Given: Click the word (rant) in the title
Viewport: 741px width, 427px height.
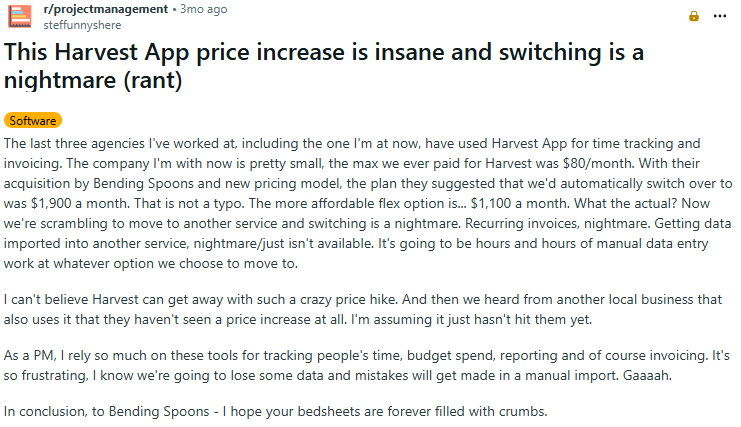Looking at the screenshot, I should (x=153, y=80).
